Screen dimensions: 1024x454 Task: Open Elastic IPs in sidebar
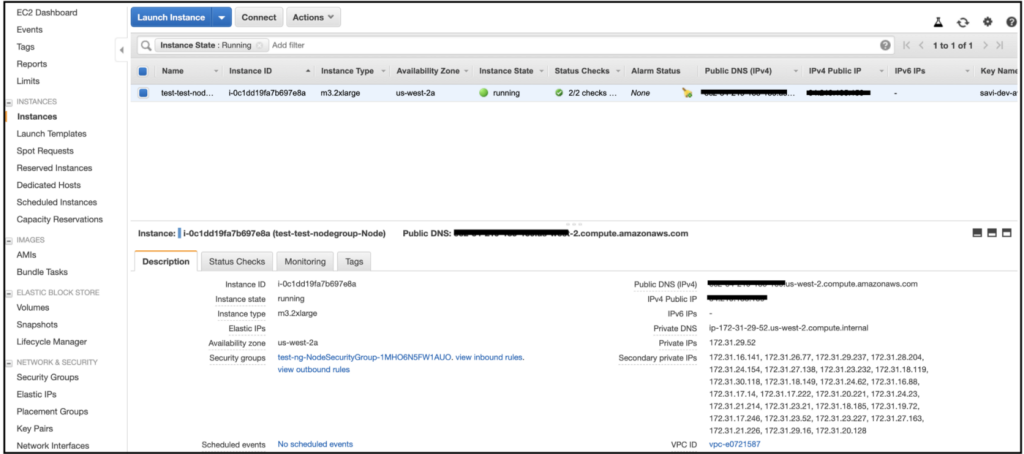pos(37,395)
